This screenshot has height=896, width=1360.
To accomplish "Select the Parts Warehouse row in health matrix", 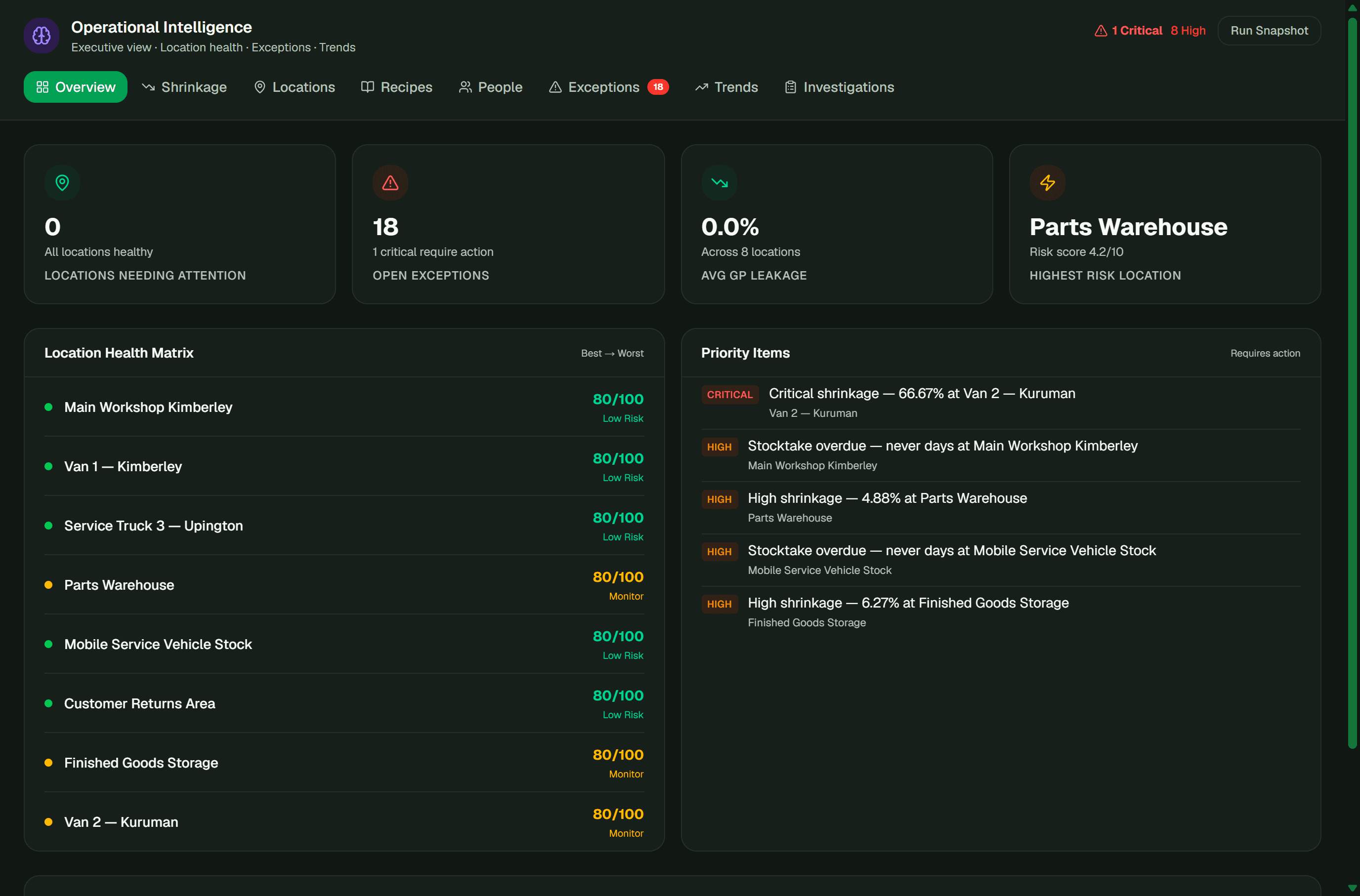I will tap(344, 584).
